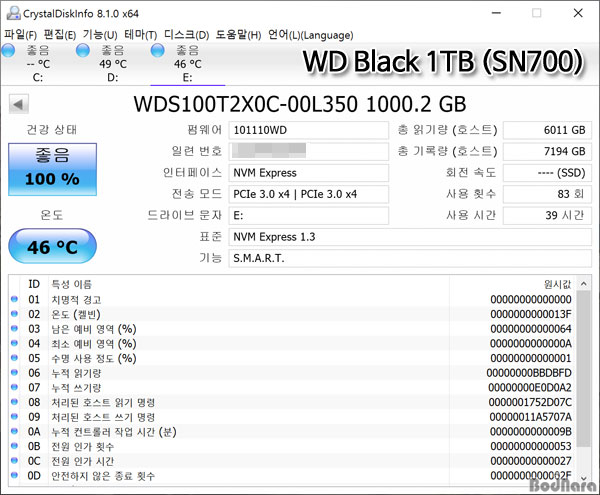Select raw value 00000000E0D0A2

530,388
